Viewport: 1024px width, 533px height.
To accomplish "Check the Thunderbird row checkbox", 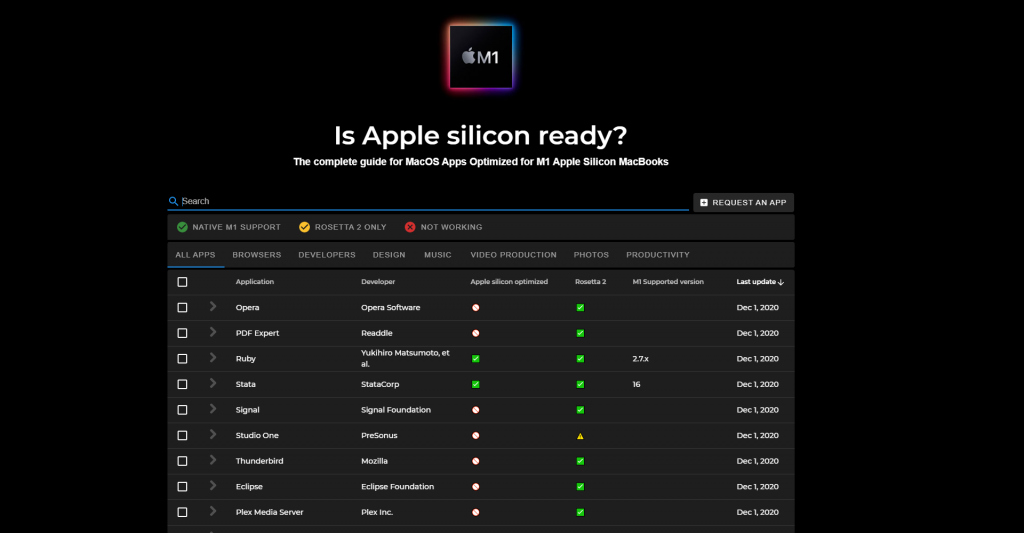I will tap(182, 461).
